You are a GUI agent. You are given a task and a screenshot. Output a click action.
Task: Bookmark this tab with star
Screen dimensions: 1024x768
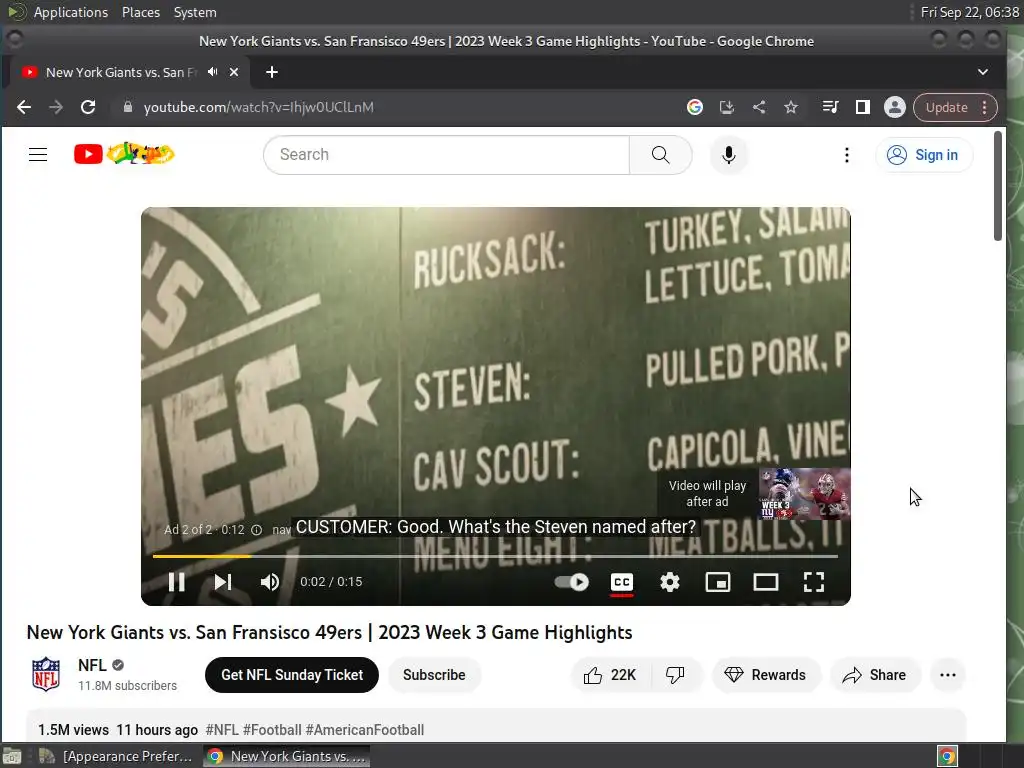[791, 107]
